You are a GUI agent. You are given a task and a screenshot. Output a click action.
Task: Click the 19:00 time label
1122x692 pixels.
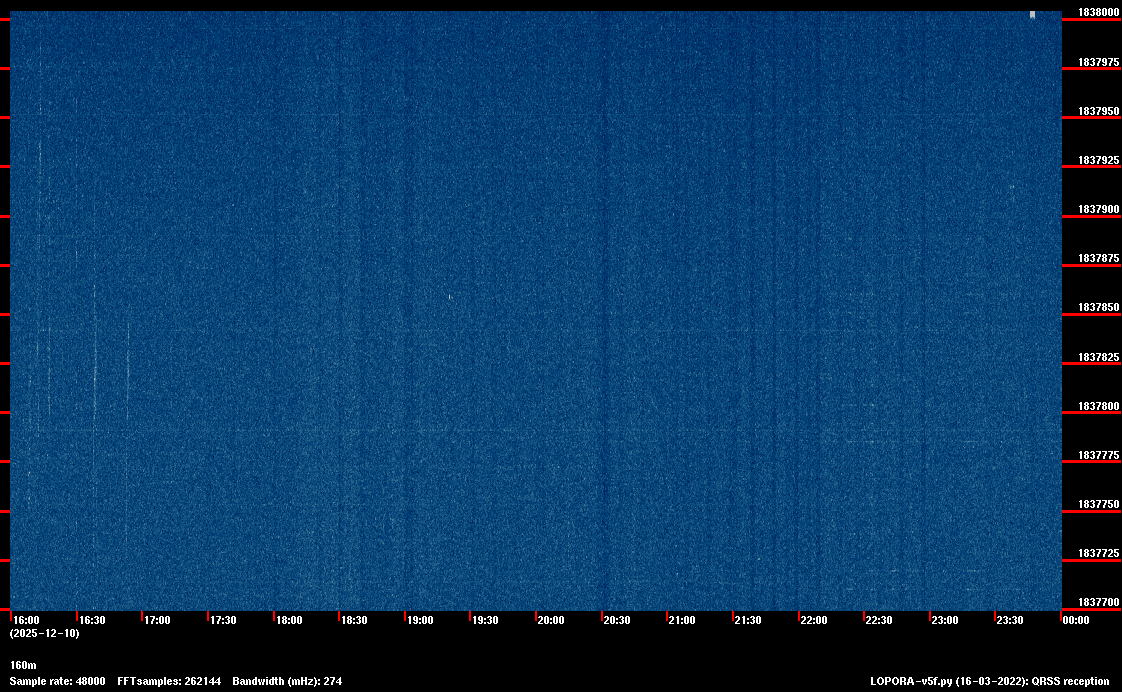tap(420, 620)
